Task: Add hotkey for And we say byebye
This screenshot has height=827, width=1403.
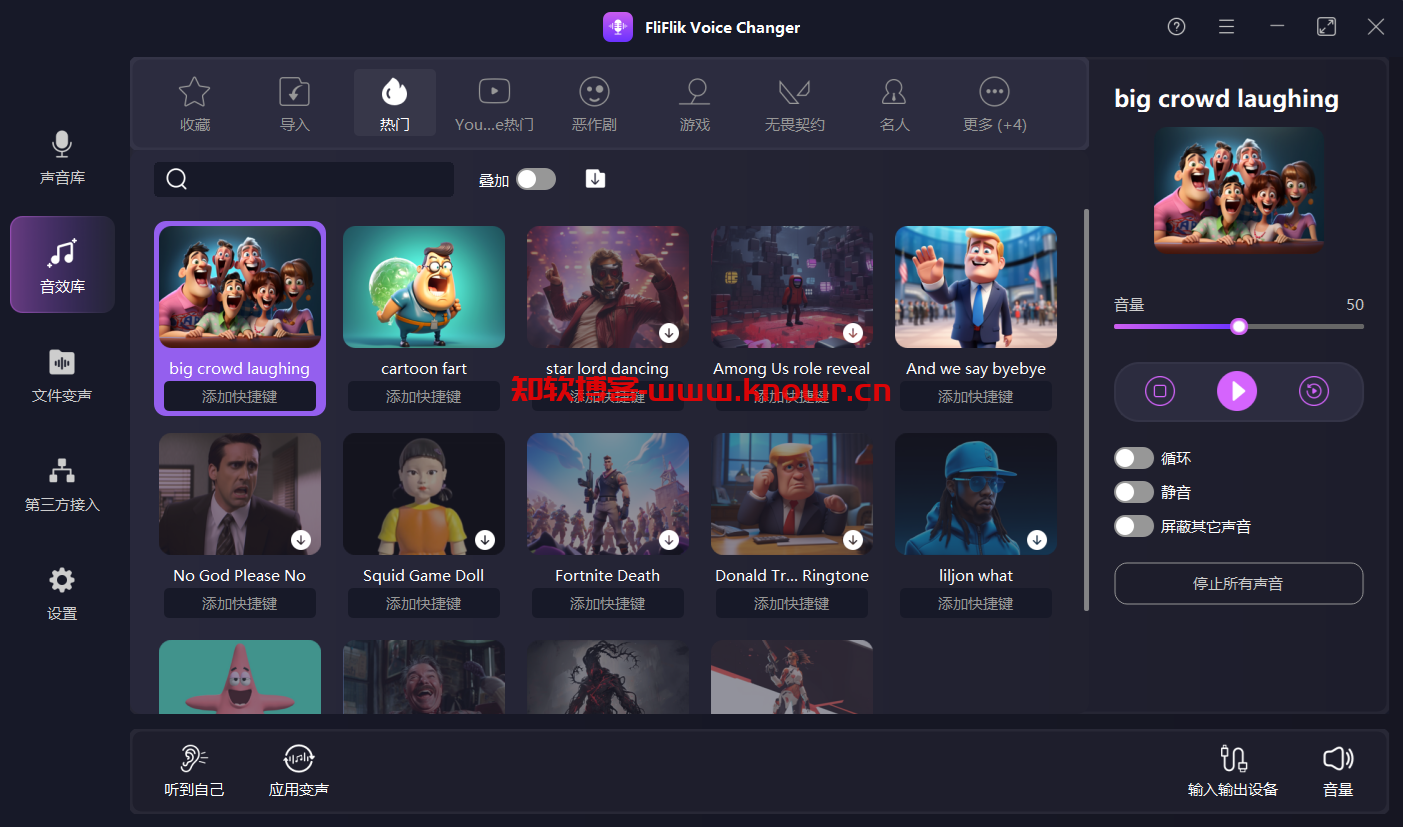Action: point(976,396)
